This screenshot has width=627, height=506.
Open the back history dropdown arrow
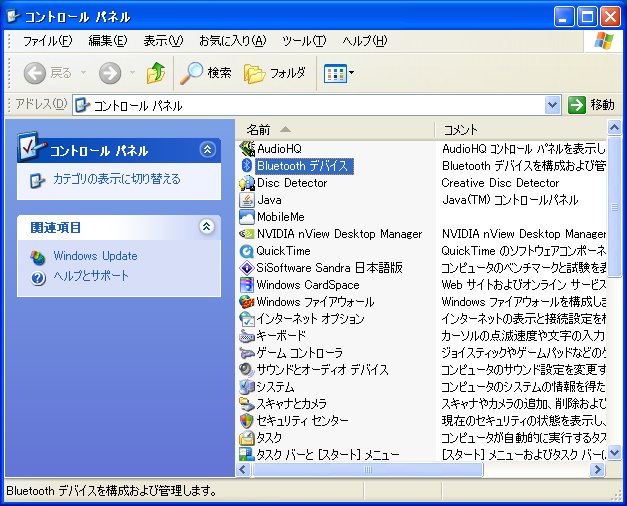(83, 73)
